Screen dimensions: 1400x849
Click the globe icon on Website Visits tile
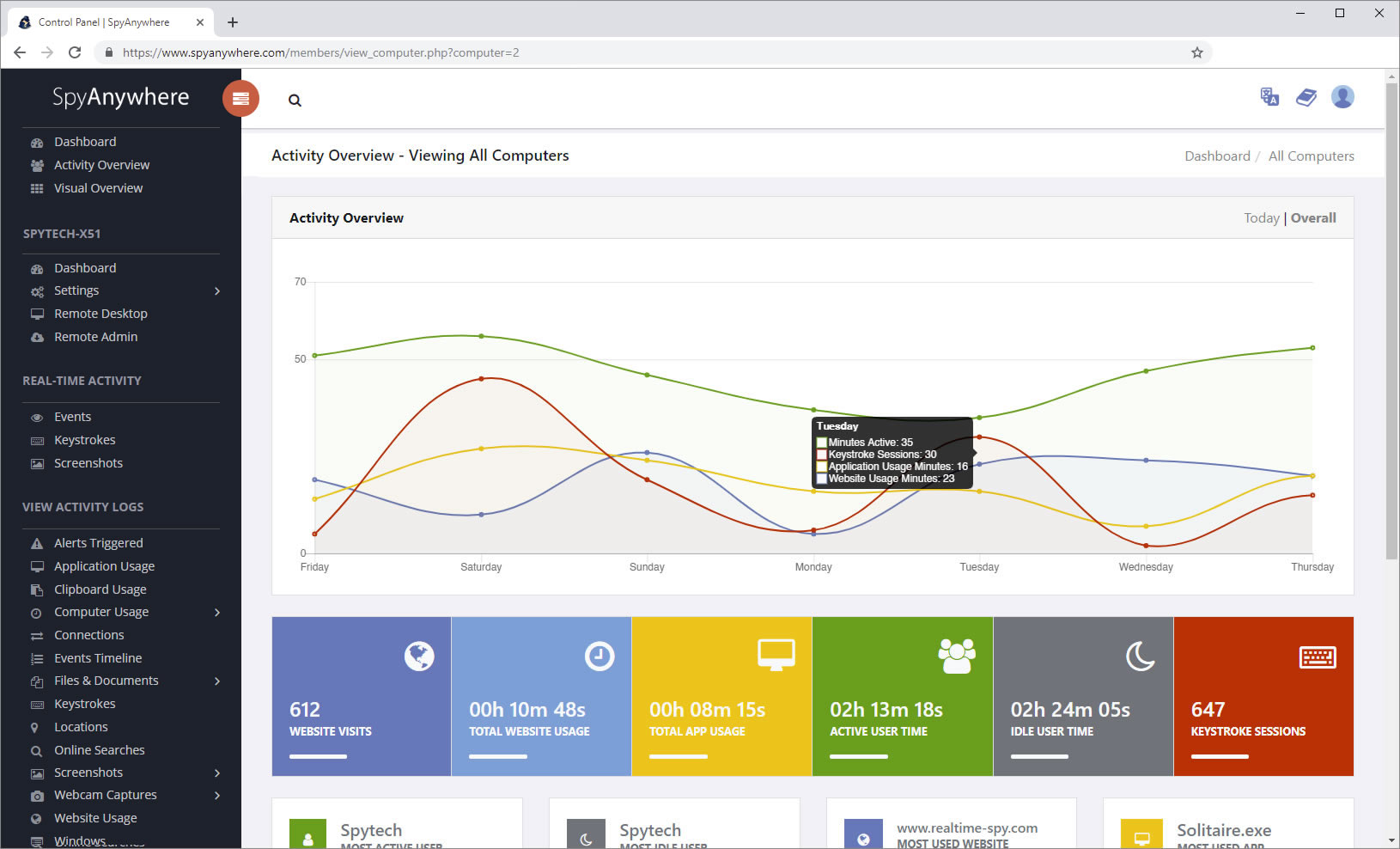pyautogui.click(x=419, y=657)
